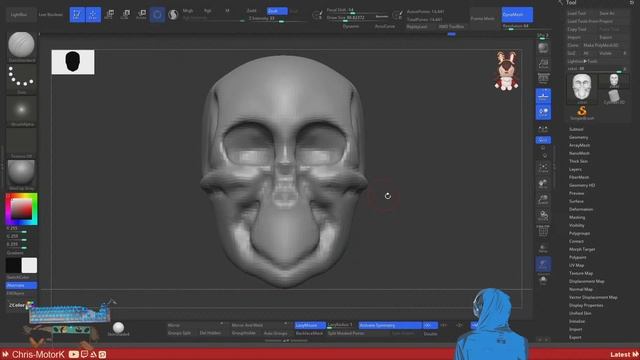Select the Cylinder3D tool thumbnail
Viewport: 640px width, 360px height.
coord(614,97)
